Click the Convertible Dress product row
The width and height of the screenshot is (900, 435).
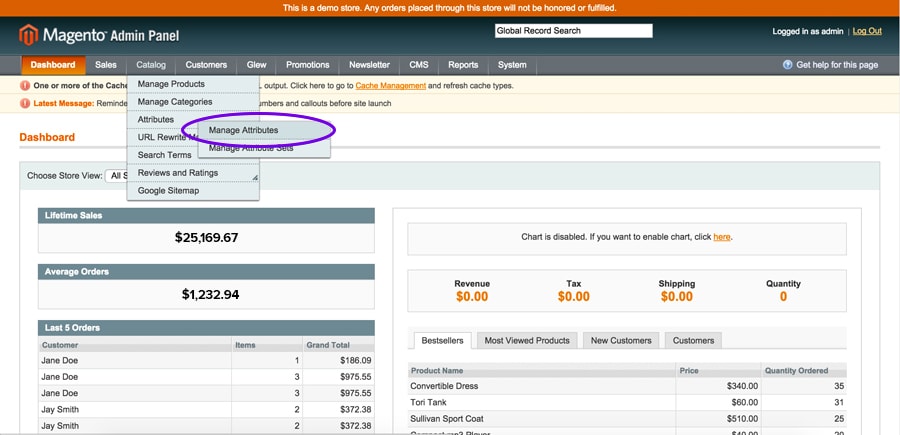tap(627, 386)
